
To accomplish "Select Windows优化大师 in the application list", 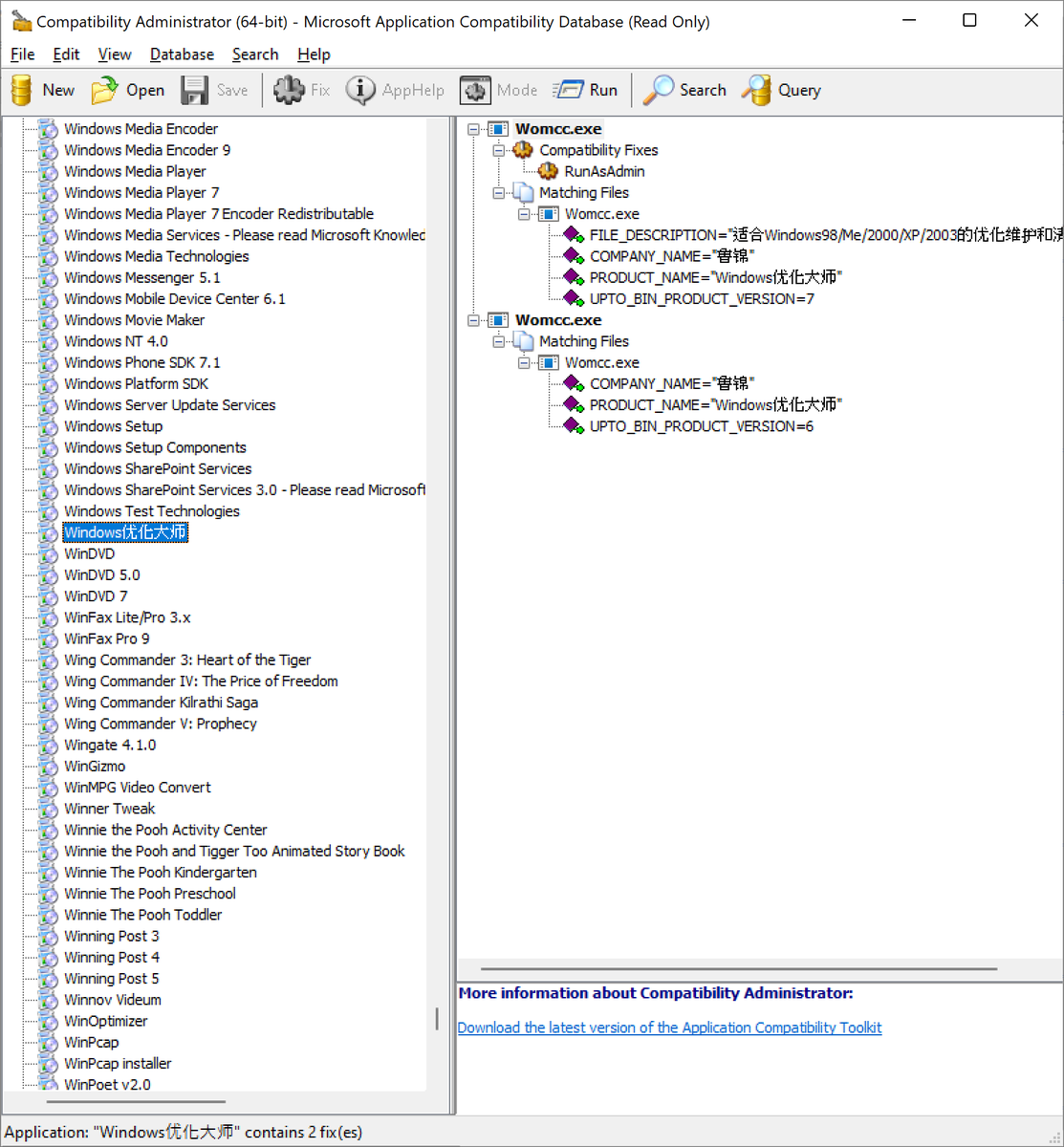I will point(125,532).
